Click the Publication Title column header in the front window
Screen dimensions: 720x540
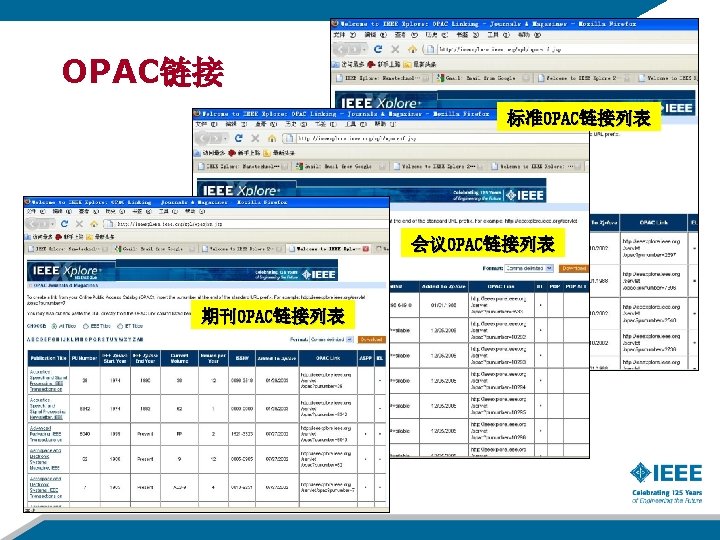tap(48, 358)
